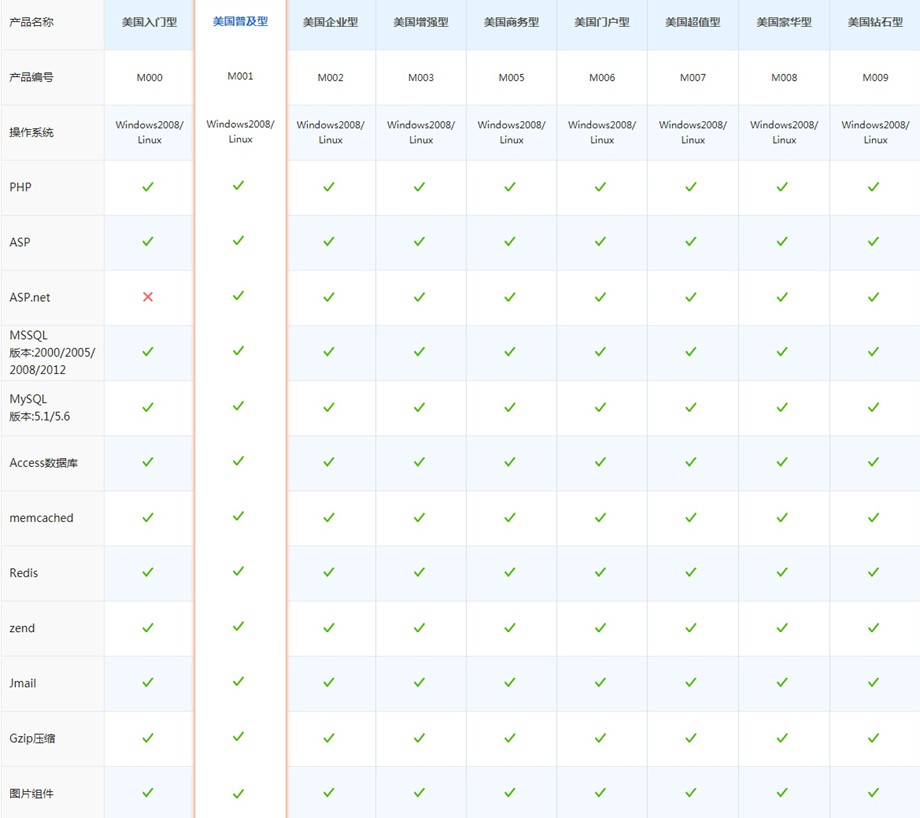Click the Redis checkmark under 美国钻石型

874,572
